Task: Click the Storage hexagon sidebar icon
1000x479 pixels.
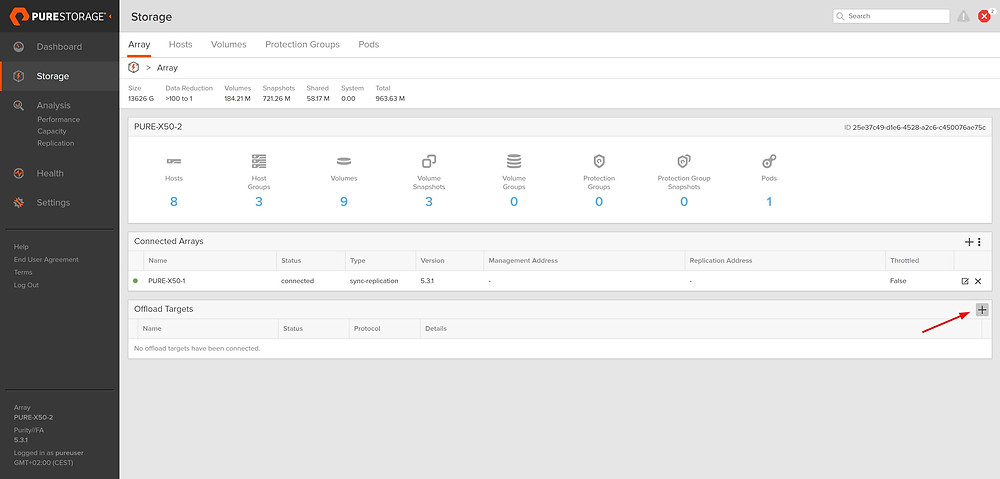Action: pyautogui.click(x=18, y=76)
